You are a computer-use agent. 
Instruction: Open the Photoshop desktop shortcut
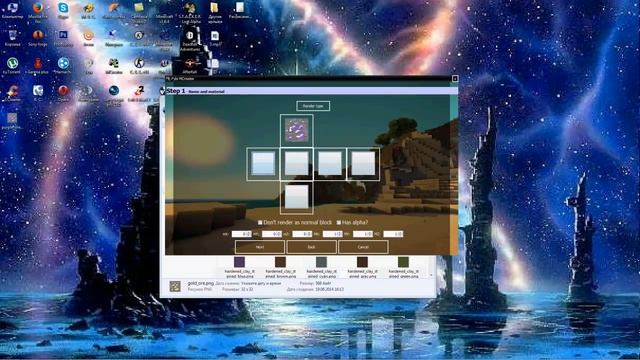(63, 37)
